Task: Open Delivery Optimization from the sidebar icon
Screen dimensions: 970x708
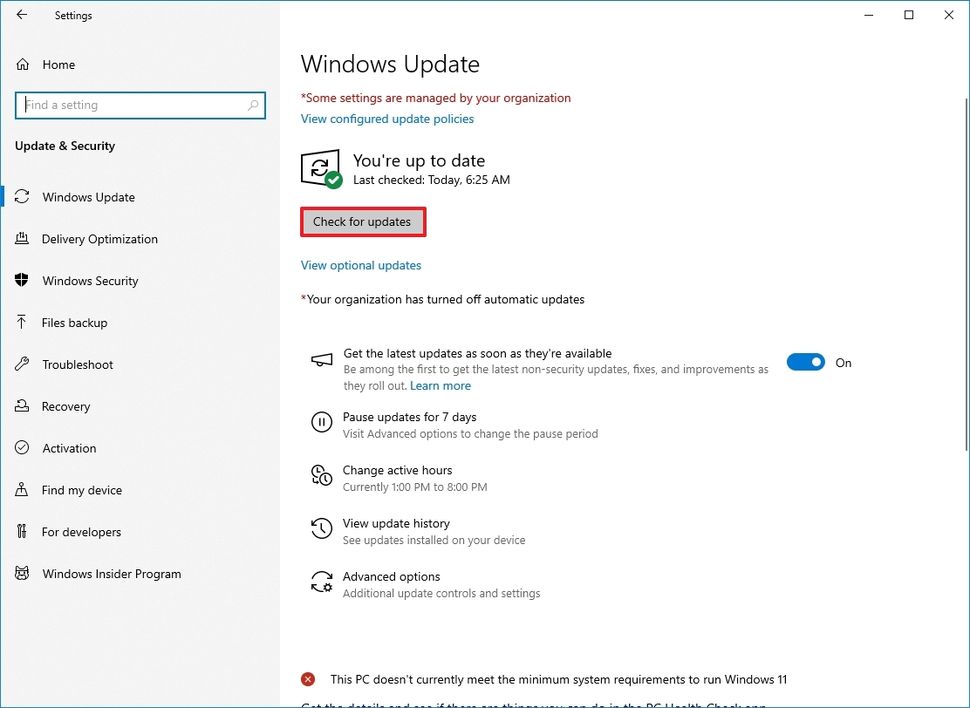Action: (x=23, y=239)
